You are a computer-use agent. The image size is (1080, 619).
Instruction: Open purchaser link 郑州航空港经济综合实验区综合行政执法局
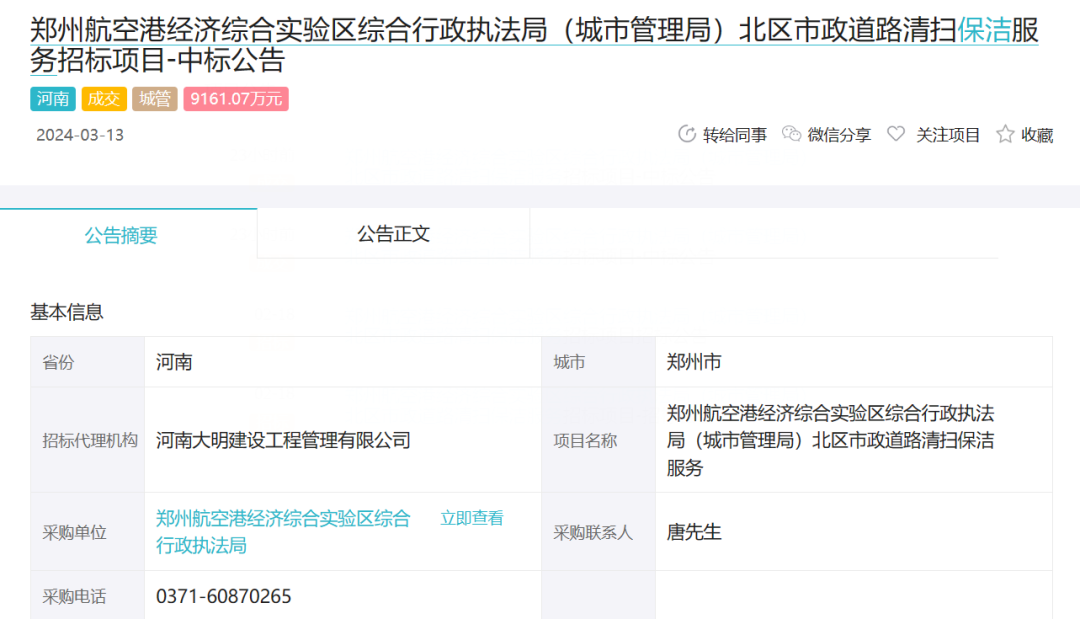[x=283, y=532]
